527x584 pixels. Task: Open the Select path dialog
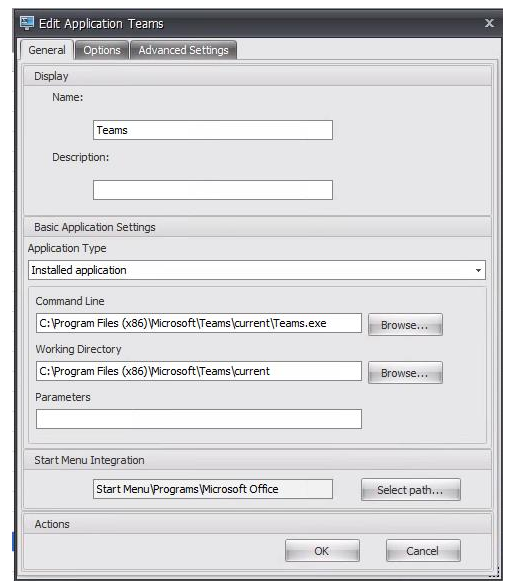[410, 490]
